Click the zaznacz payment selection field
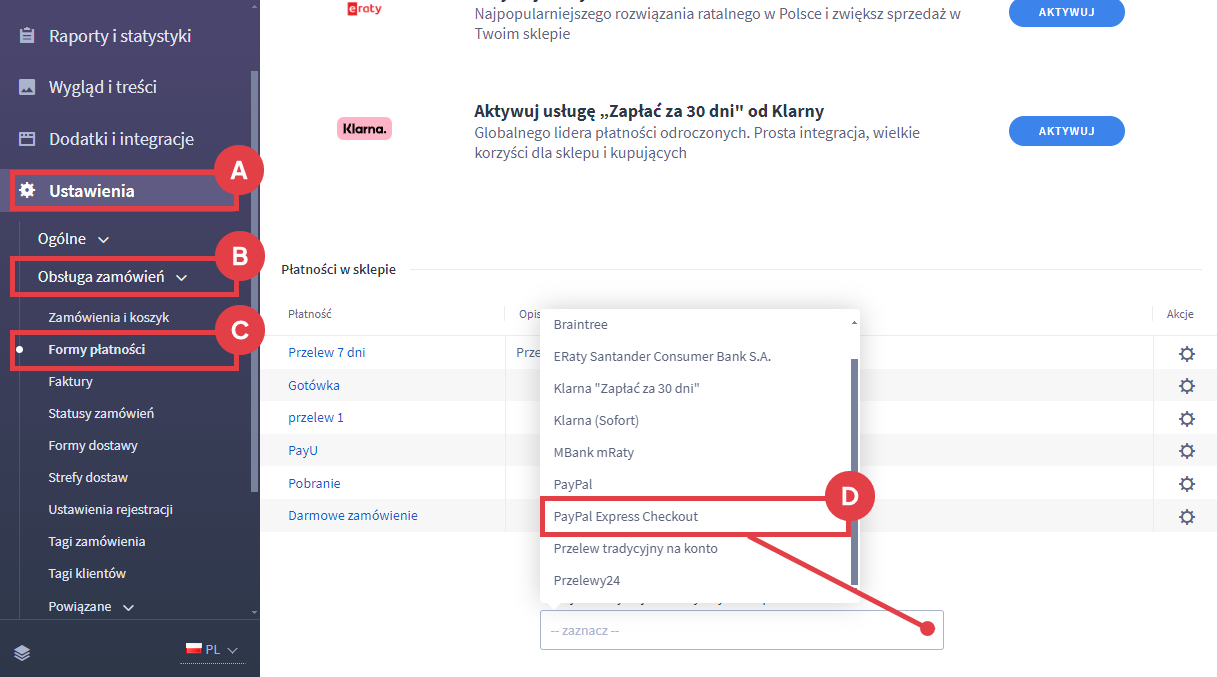Viewport: 1217px width, 677px height. (741, 631)
